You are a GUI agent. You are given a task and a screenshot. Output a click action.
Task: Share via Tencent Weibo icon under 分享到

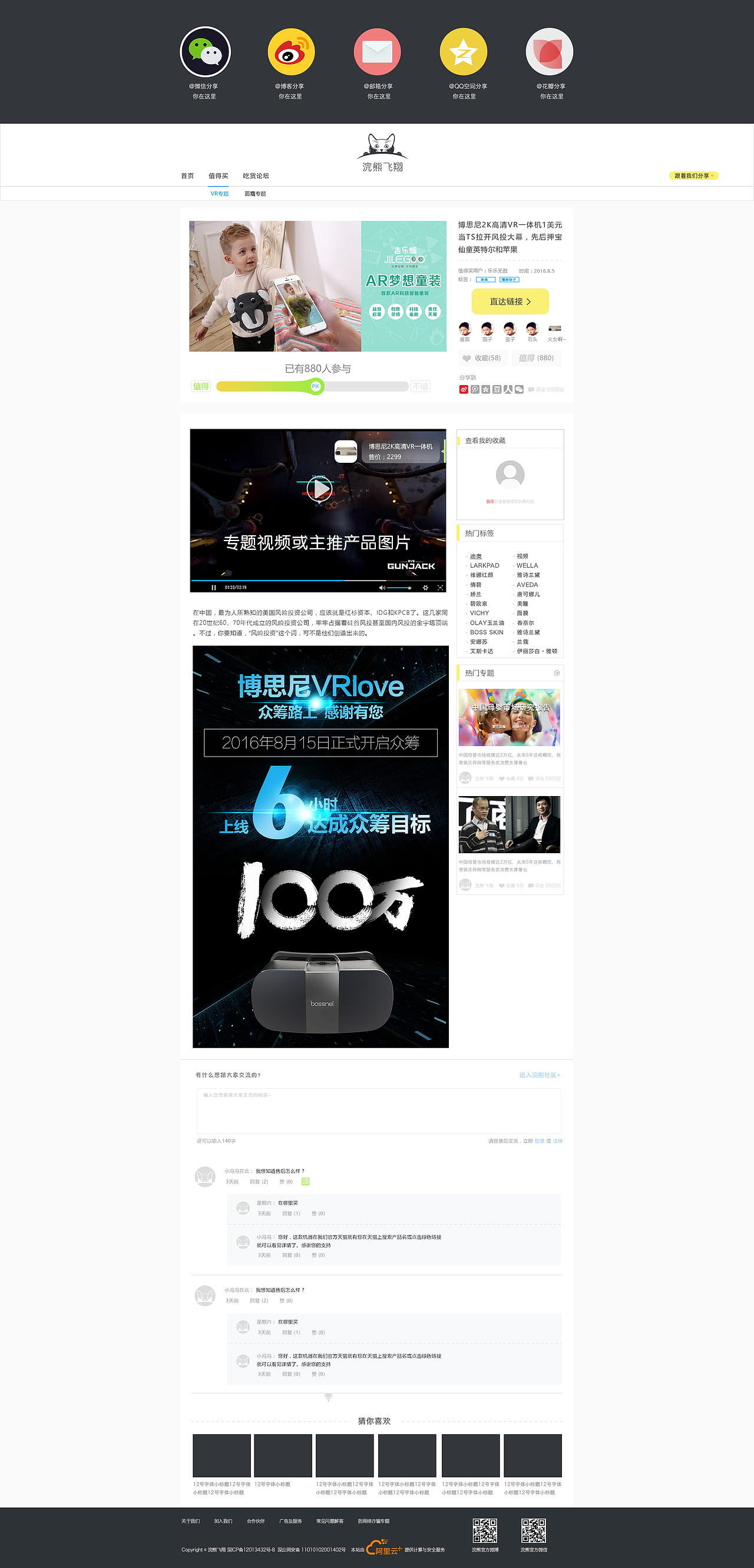[x=474, y=390]
